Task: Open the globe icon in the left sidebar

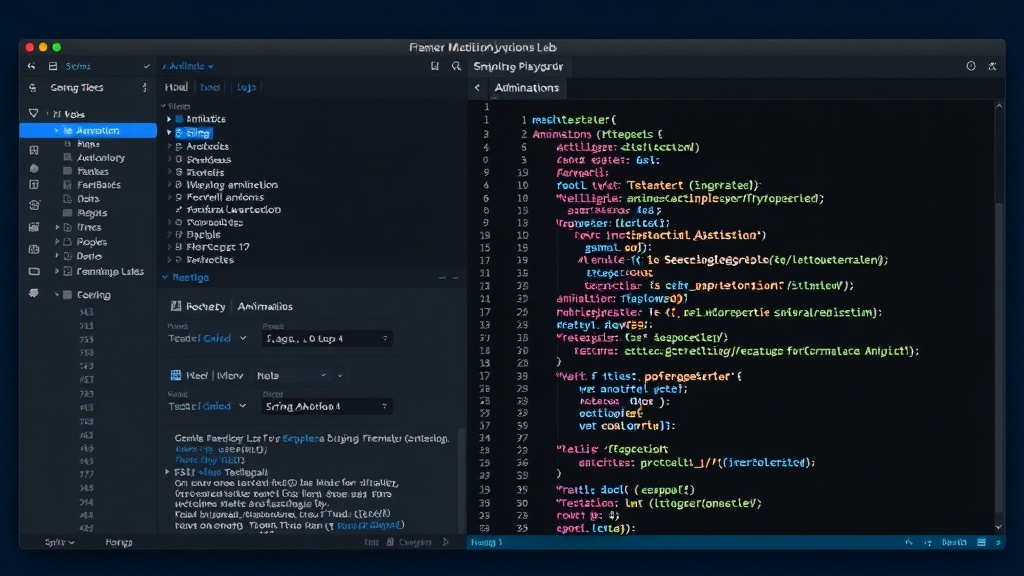Action: click(x=34, y=204)
